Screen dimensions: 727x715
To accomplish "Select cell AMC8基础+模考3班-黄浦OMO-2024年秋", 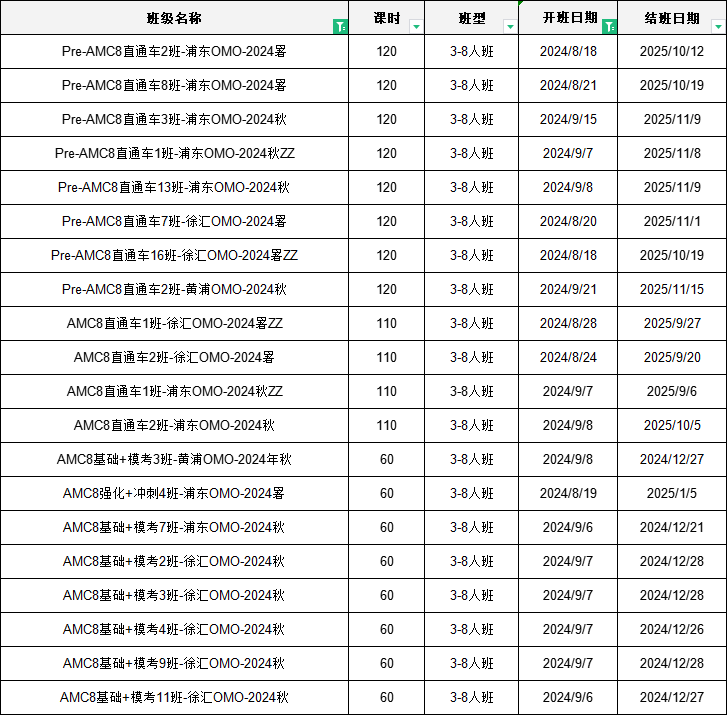I will click(x=174, y=460).
